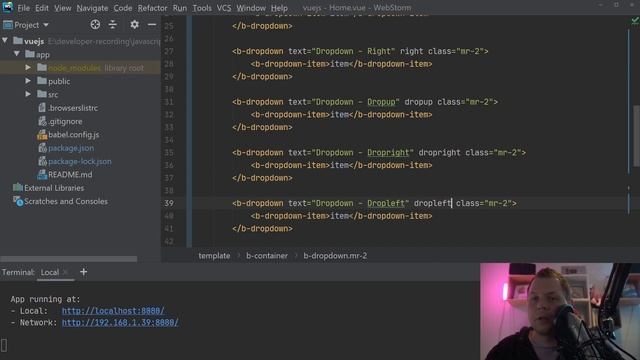Expand the public folder
The width and height of the screenshot is (640, 360).
28,81
